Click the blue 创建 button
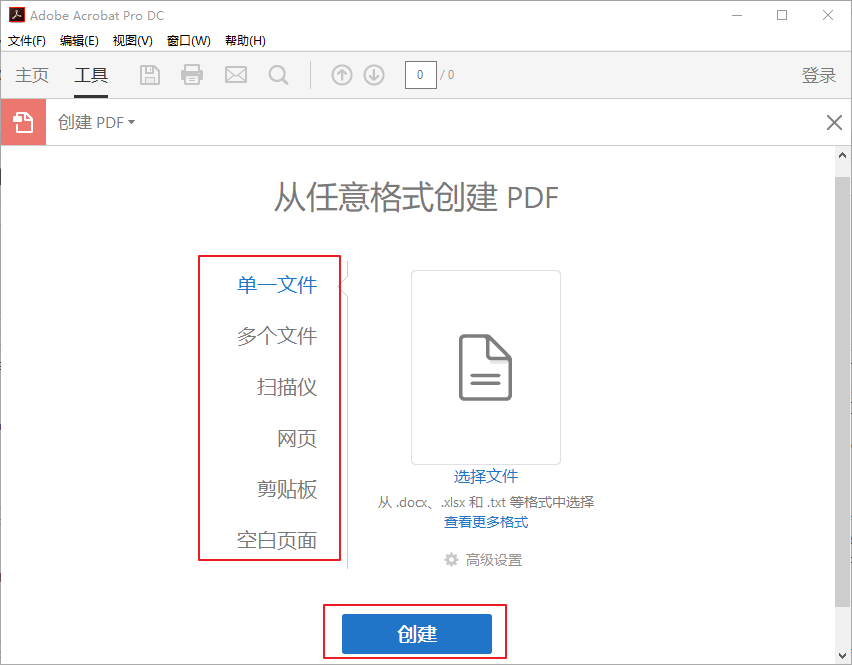The image size is (852, 665). point(417,633)
